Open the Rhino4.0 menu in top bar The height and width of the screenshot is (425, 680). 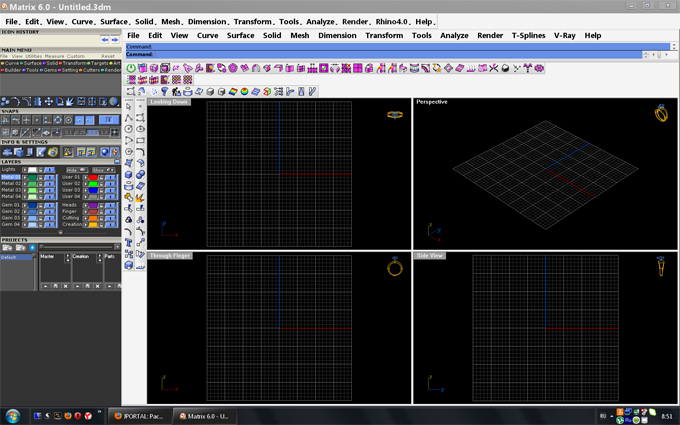(392, 22)
